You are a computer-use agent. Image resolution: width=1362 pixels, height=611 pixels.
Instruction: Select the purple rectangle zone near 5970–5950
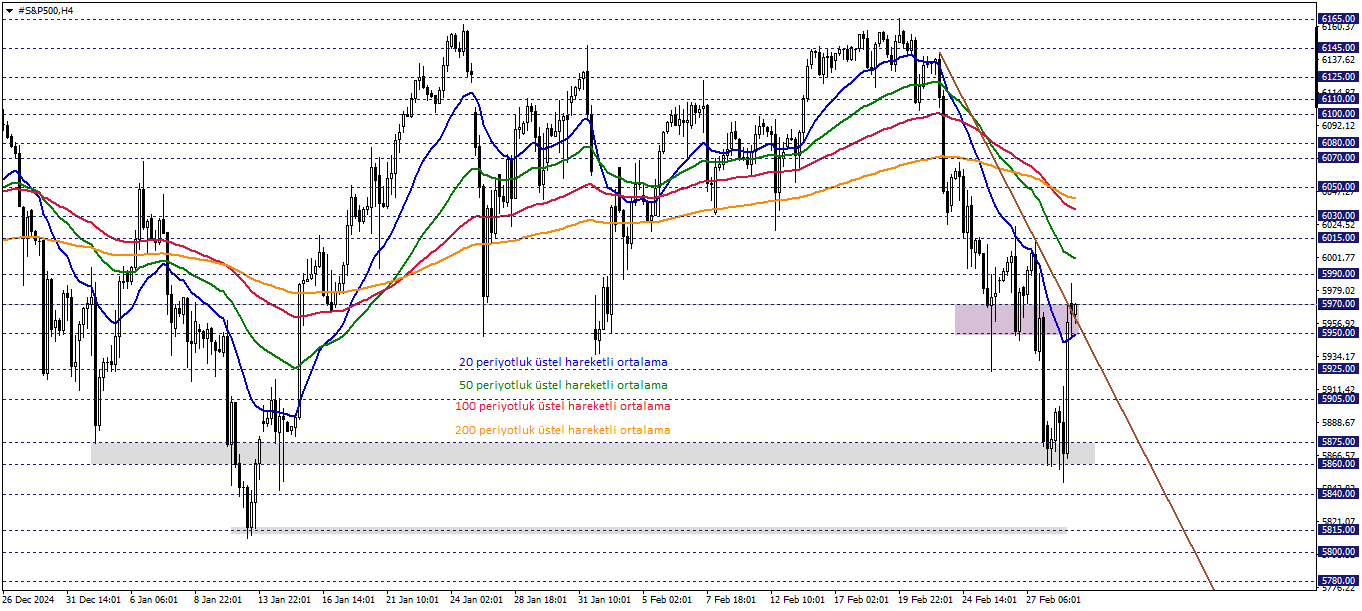(x=1017, y=319)
